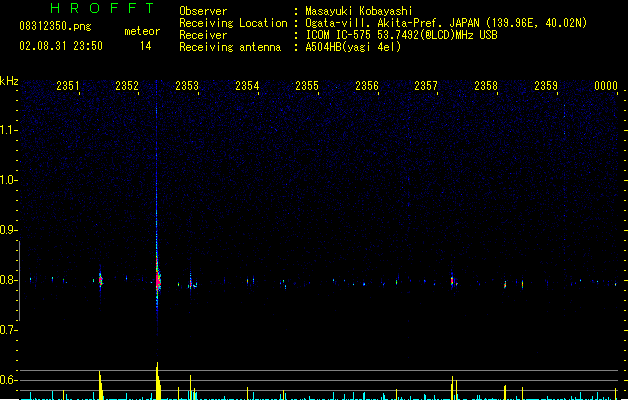Click the 1.0 kHz frequency label
The height and width of the screenshot is (400, 629).
8,180
